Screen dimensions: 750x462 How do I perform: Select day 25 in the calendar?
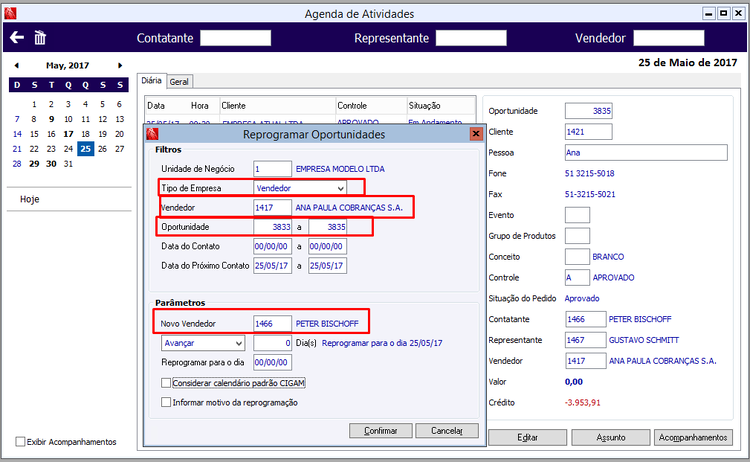(x=85, y=149)
